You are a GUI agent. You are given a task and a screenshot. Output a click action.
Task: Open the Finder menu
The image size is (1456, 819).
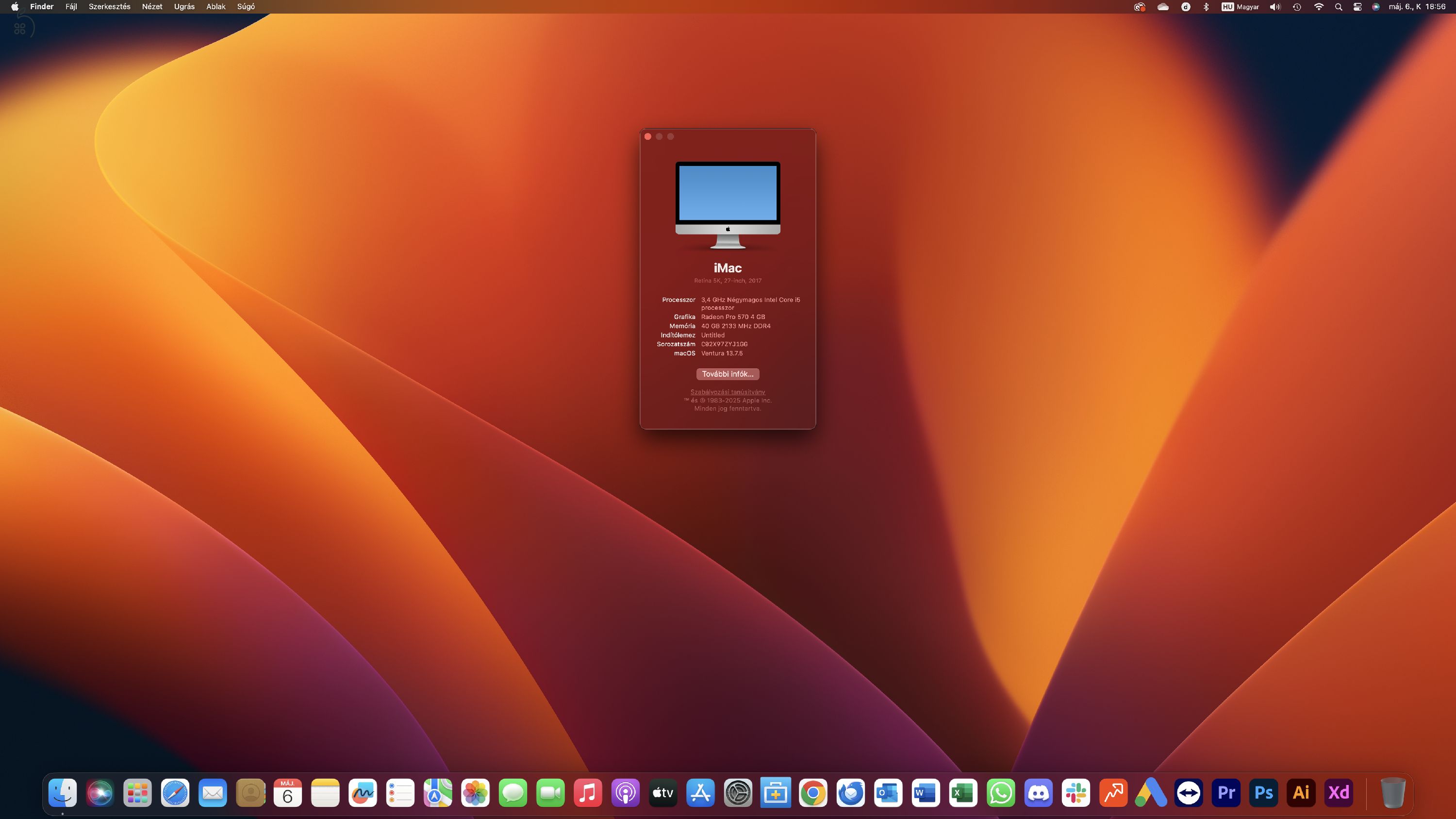[42, 7]
